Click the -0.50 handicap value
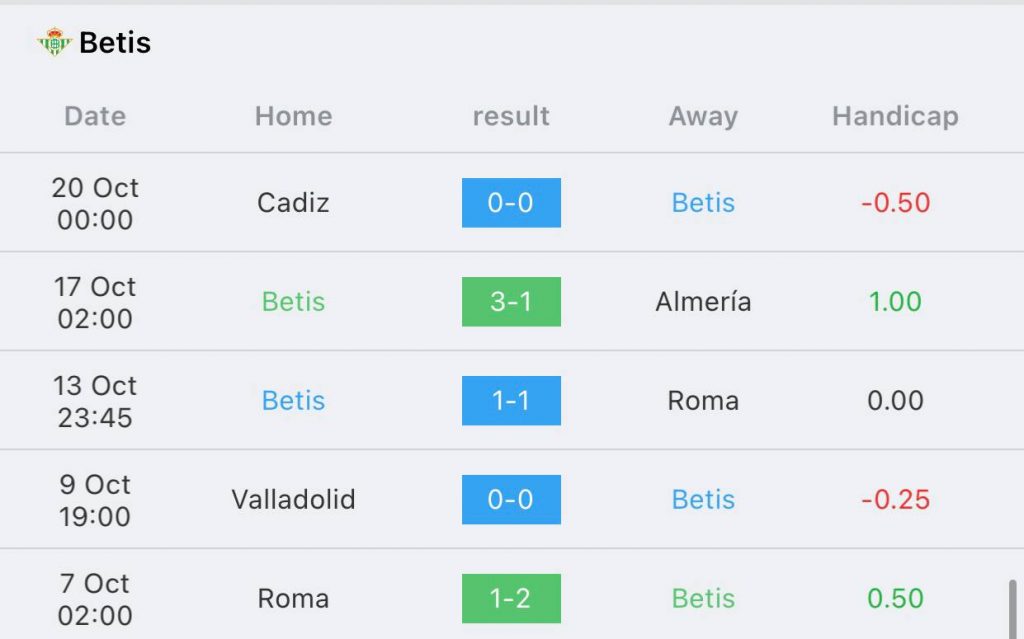 tap(895, 203)
